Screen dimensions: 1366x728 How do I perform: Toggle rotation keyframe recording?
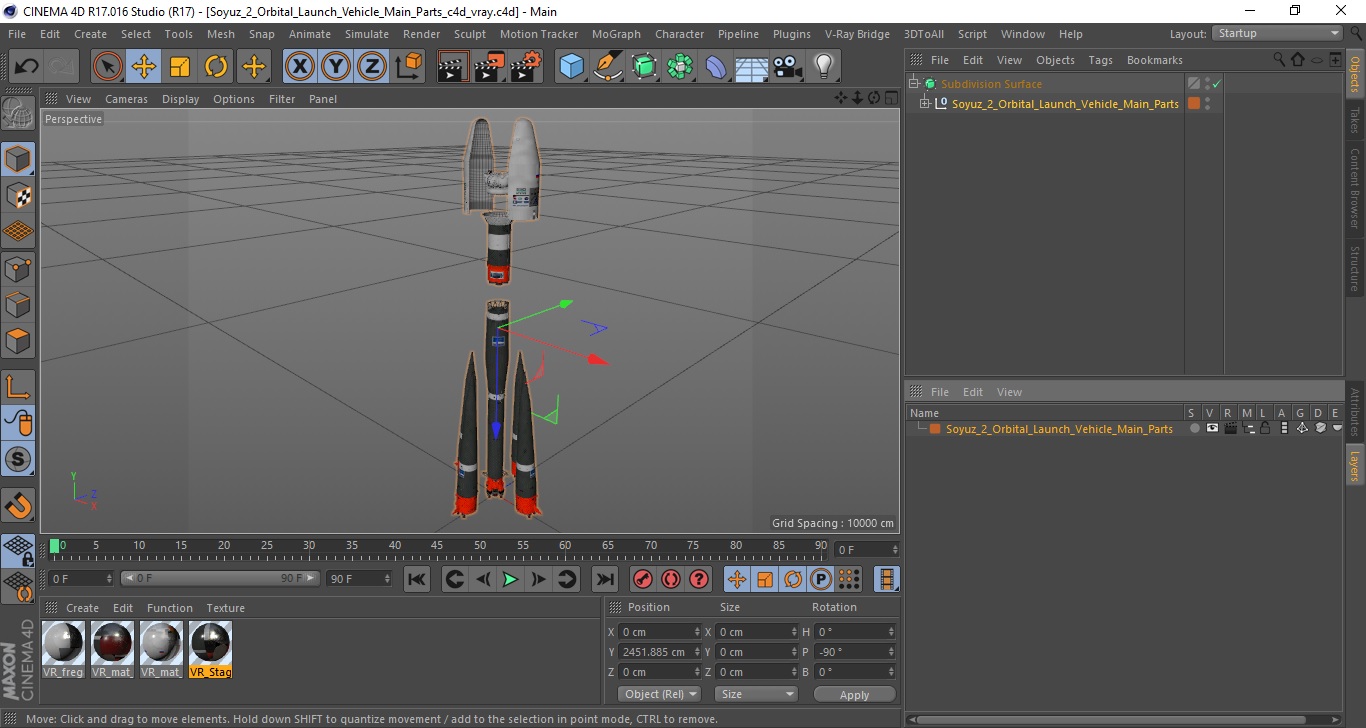click(x=793, y=578)
